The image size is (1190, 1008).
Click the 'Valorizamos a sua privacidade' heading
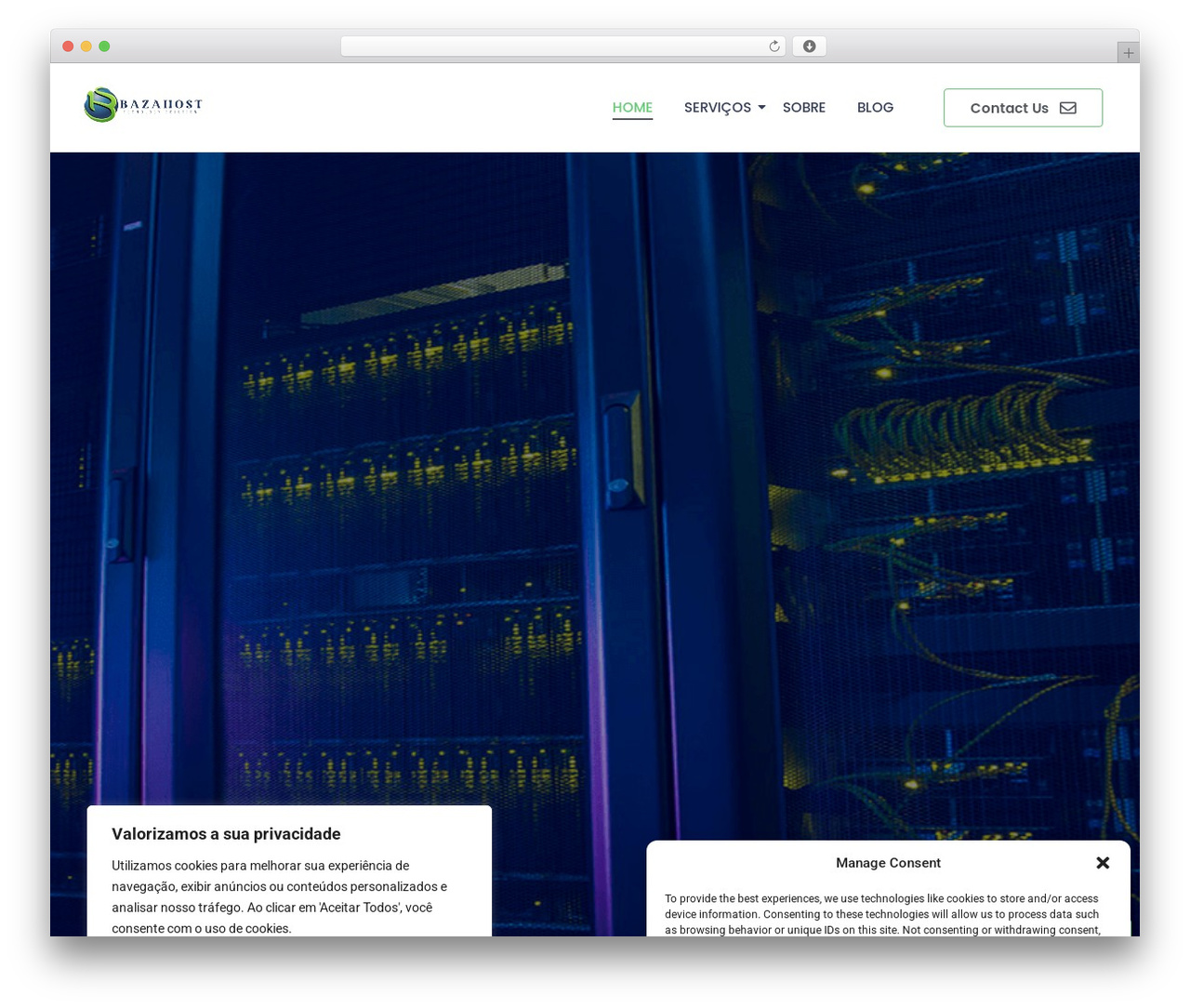[x=226, y=834]
